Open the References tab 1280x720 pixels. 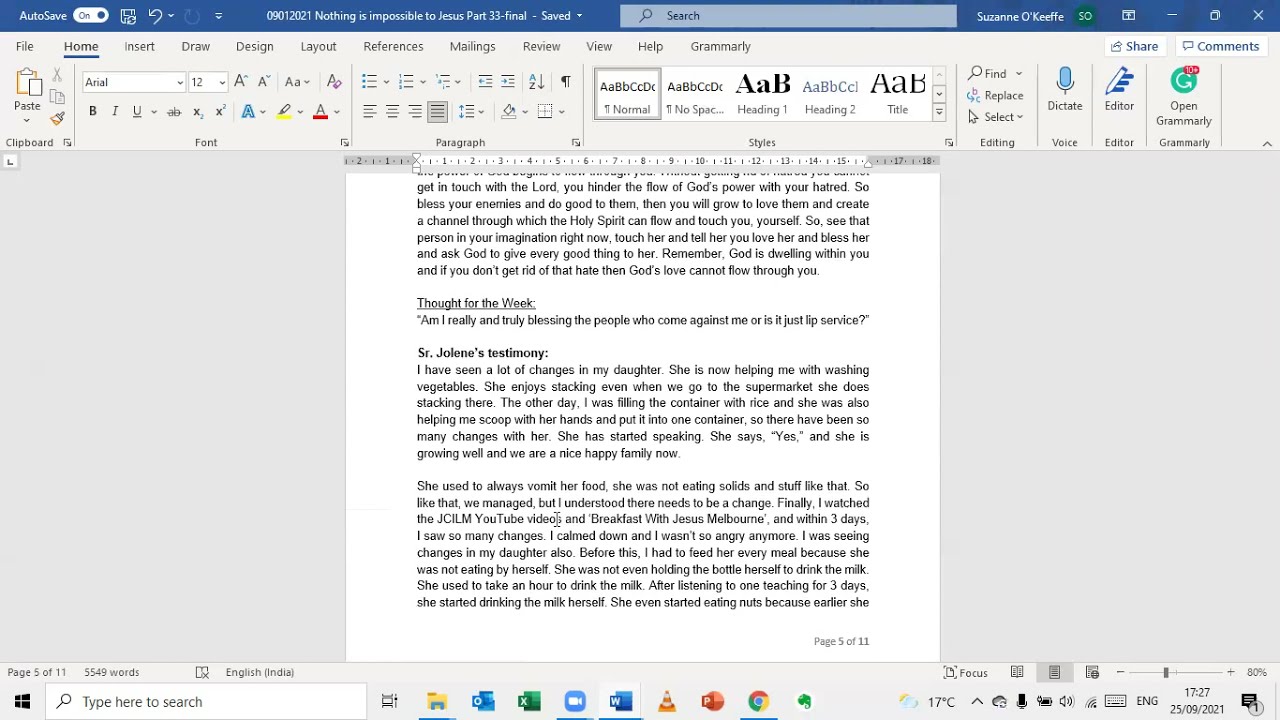pos(393,46)
